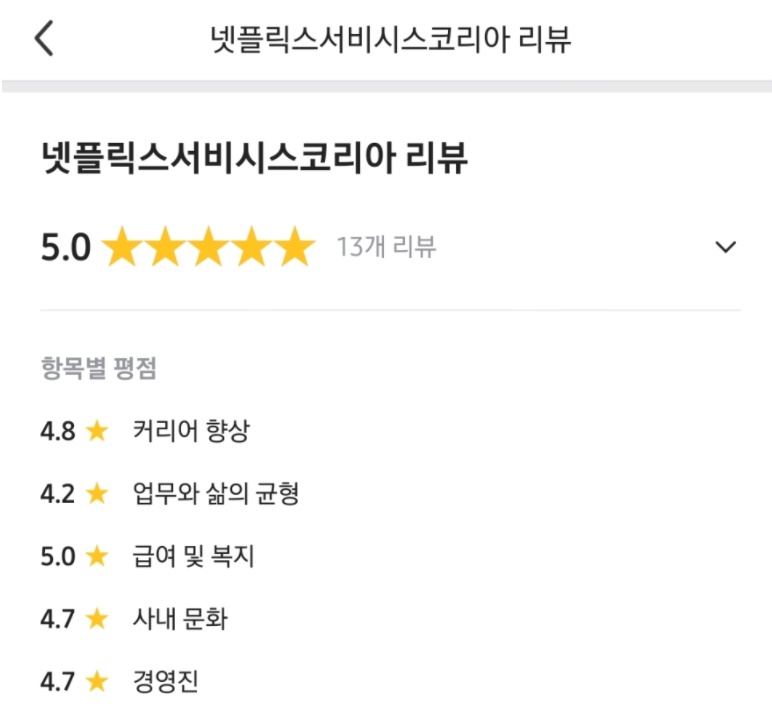The height and width of the screenshot is (726, 772).
Task: Tap the 항목별 평점 subheading
Action: click(98, 369)
